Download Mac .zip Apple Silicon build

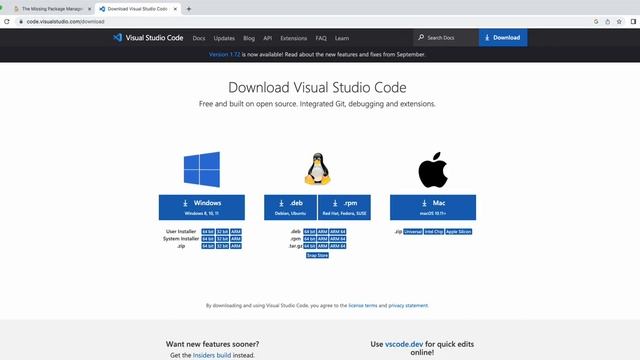pos(458,231)
